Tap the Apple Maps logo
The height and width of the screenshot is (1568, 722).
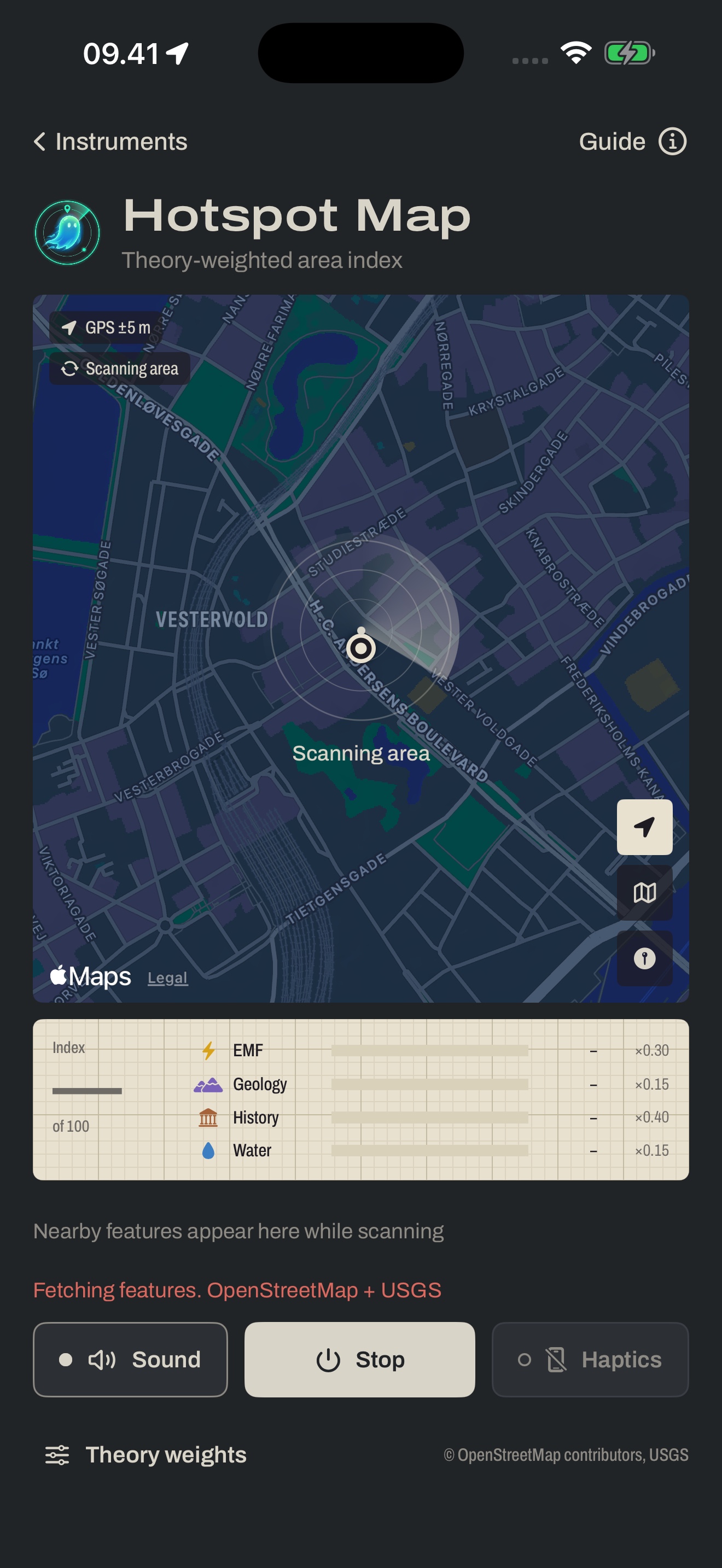90,976
